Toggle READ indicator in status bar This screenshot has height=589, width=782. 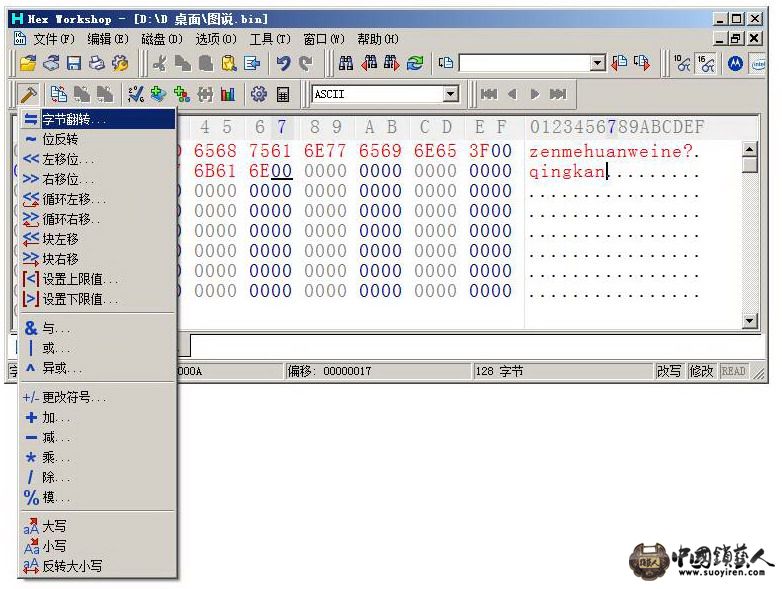point(733,371)
